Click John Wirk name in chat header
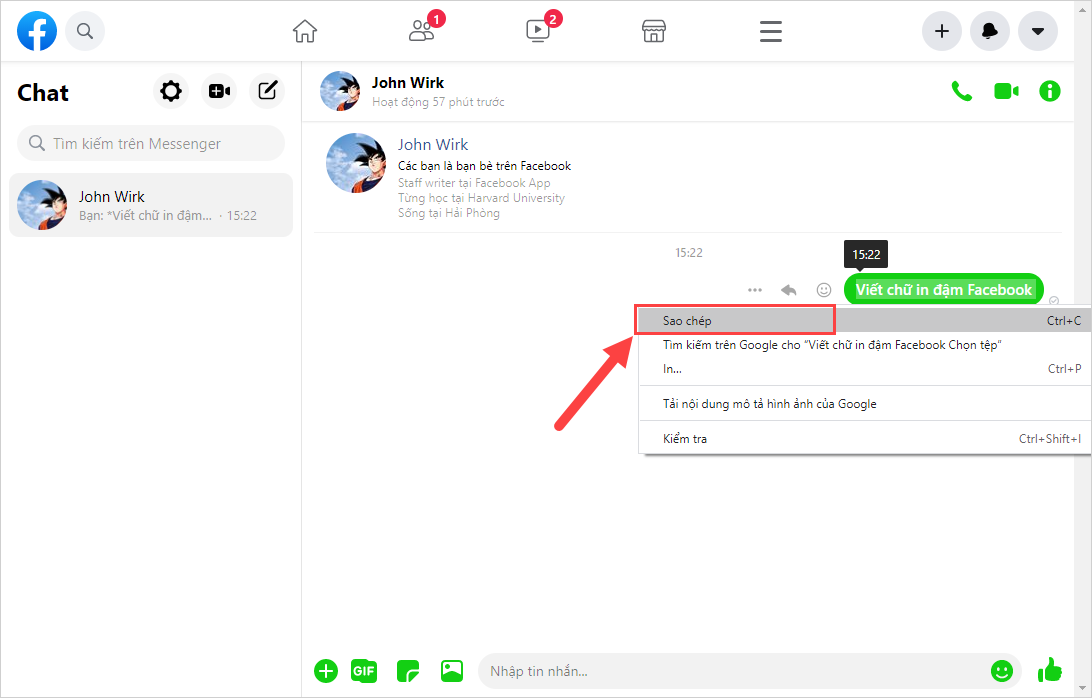The width and height of the screenshot is (1092, 698). [408, 83]
